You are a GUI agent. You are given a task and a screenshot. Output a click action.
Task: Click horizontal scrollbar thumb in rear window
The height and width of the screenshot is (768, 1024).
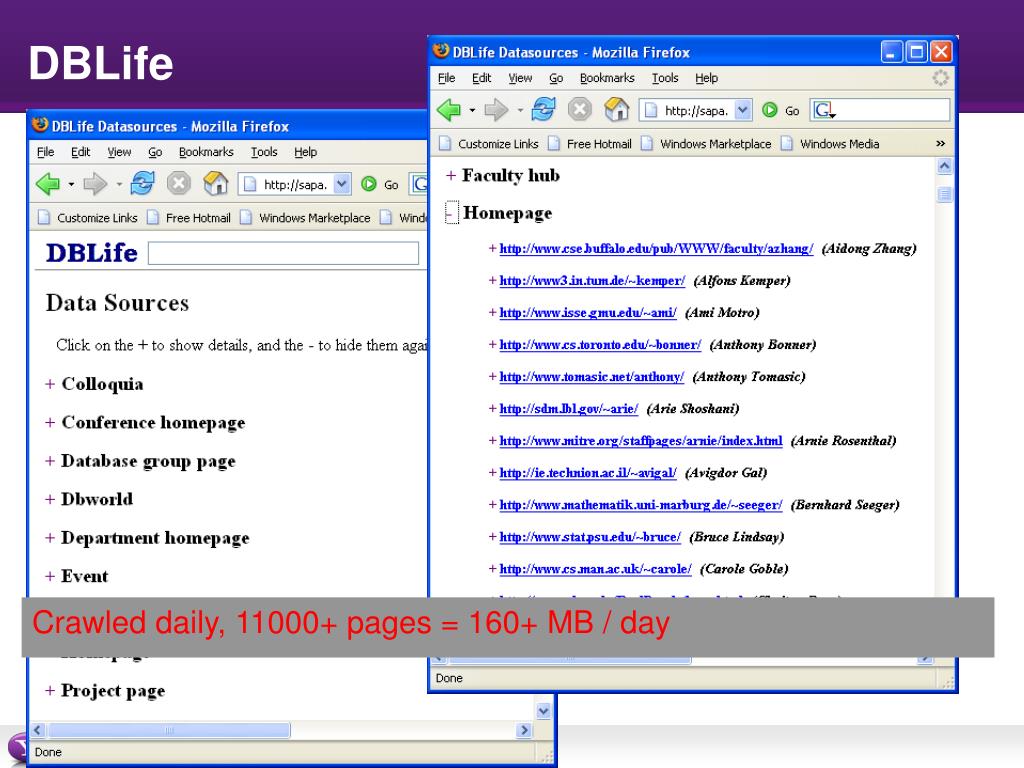pyautogui.click(x=169, y=729)
